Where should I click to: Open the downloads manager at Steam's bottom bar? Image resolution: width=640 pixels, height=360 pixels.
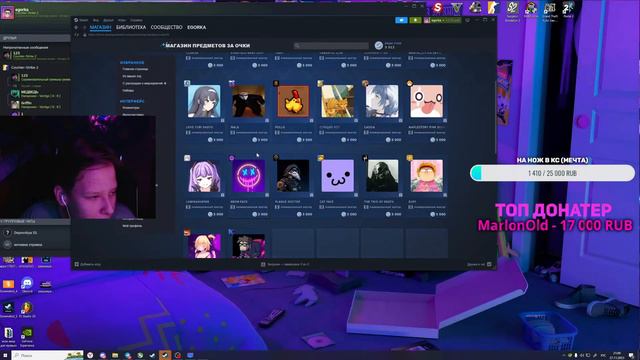[285, 264]
